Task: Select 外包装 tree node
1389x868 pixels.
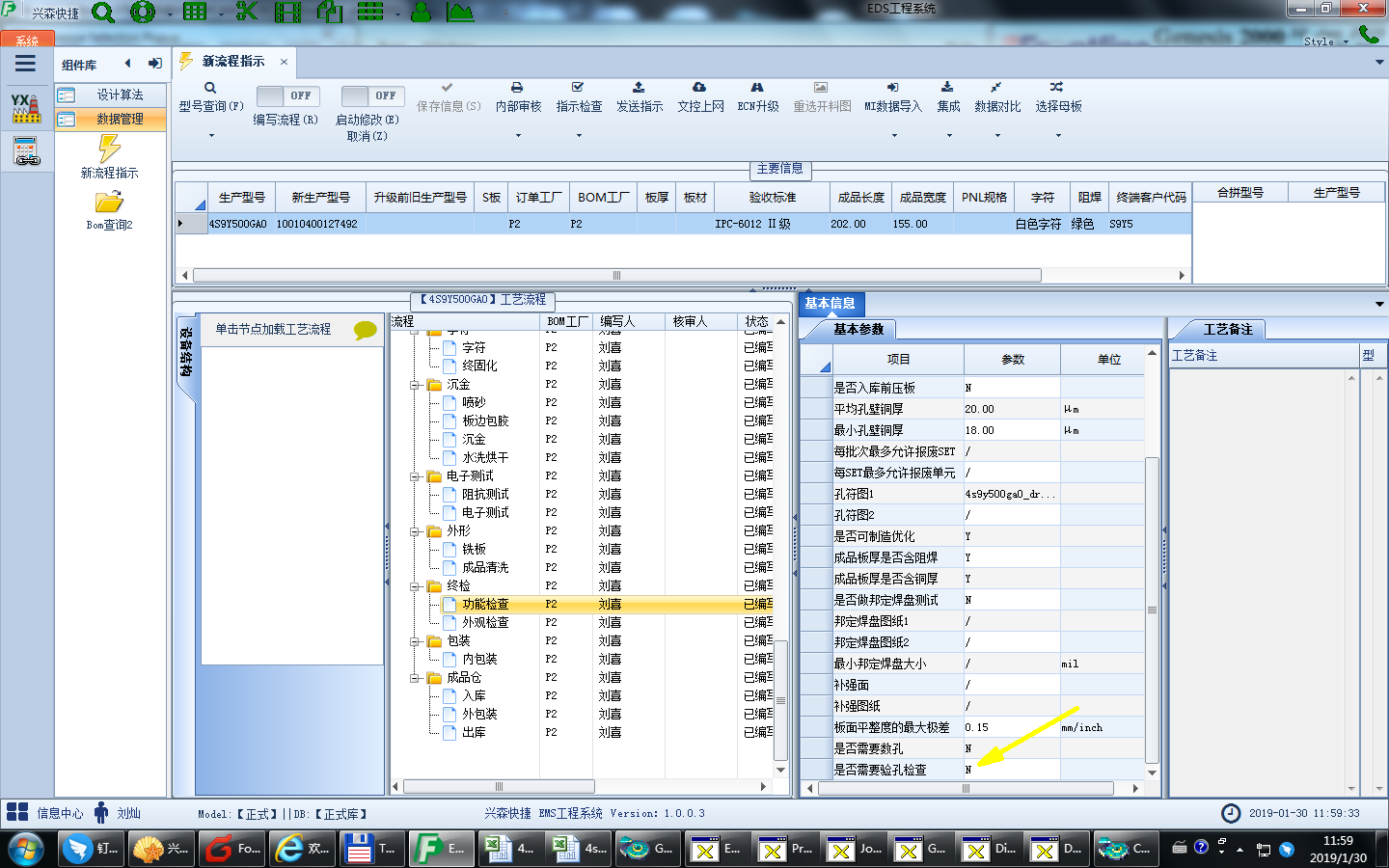Action: (x=479, y=715)
